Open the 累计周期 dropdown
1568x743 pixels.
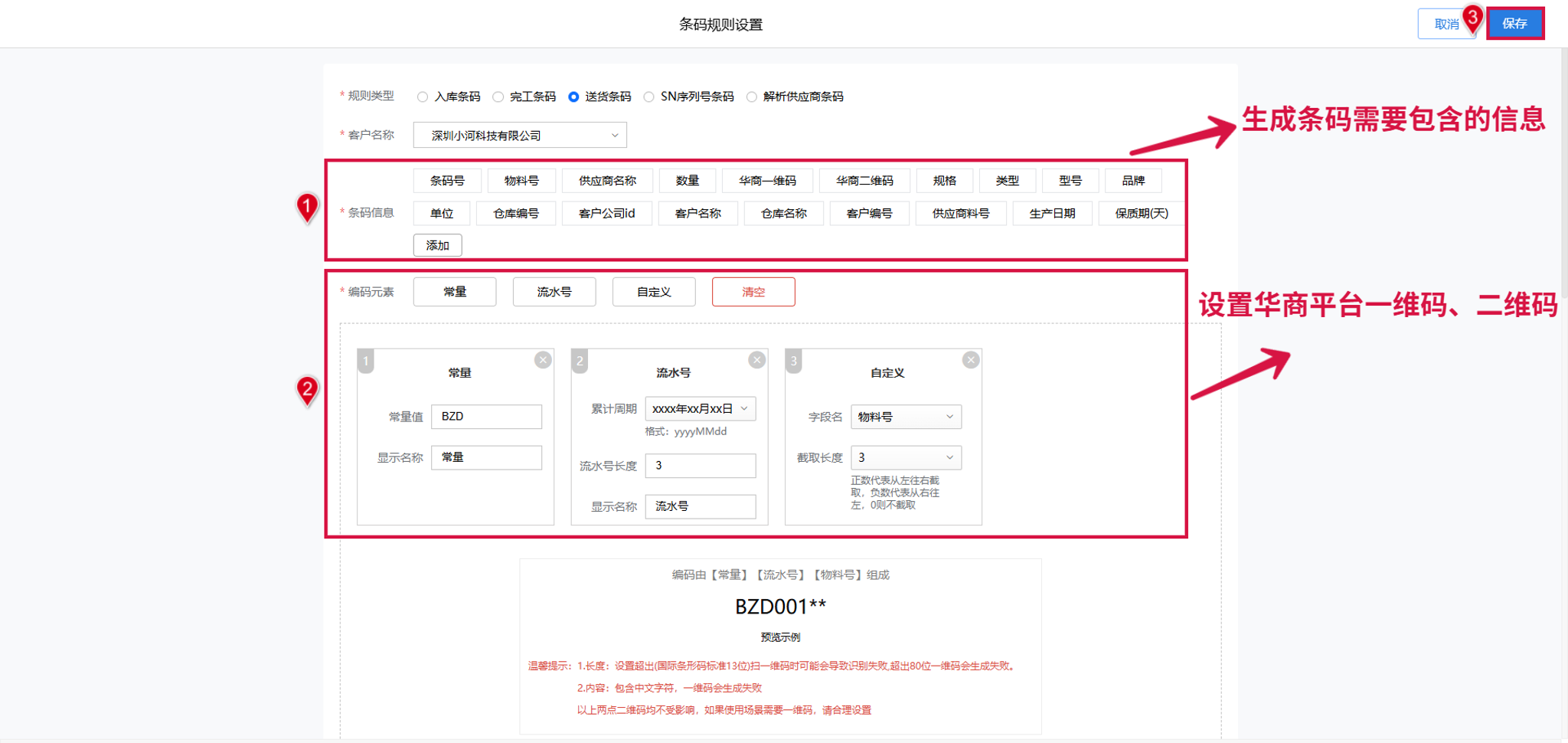(701, 409)
